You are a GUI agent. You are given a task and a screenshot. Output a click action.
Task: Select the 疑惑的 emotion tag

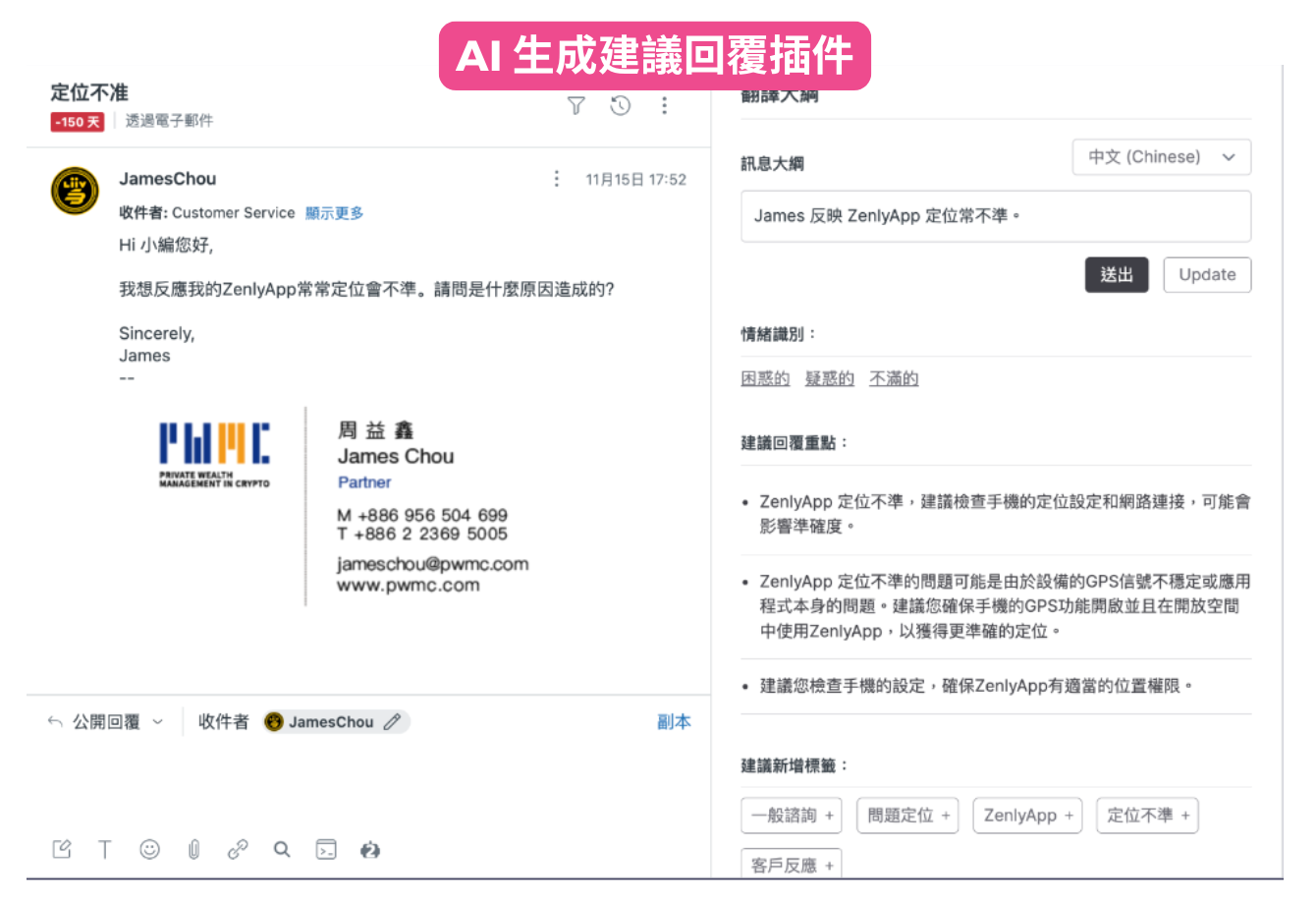[829, 379]
